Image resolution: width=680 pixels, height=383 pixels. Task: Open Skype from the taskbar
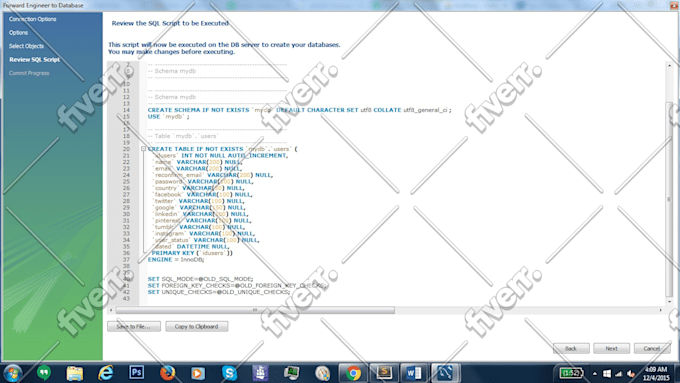tap(229, 373)
